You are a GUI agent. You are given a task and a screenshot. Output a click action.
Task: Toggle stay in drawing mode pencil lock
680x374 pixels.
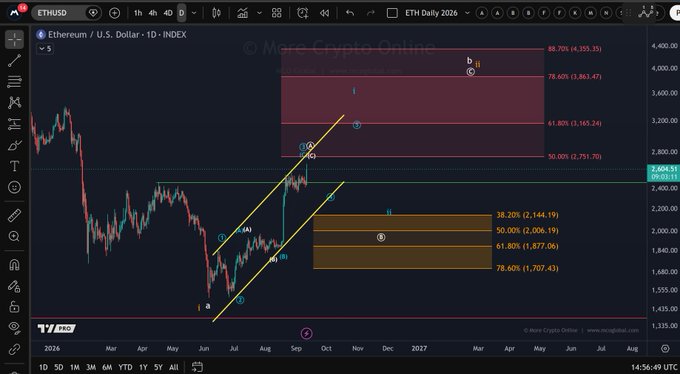(14, 286)
